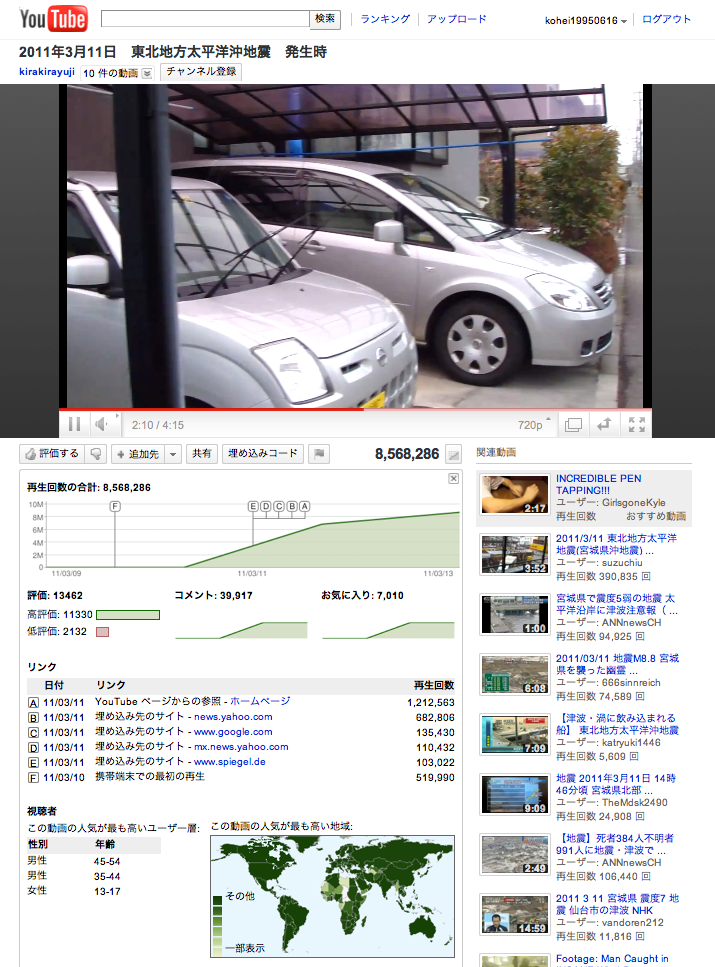Open the ランキング page
Screen dimensions: 715x967
tap(385, 19)
